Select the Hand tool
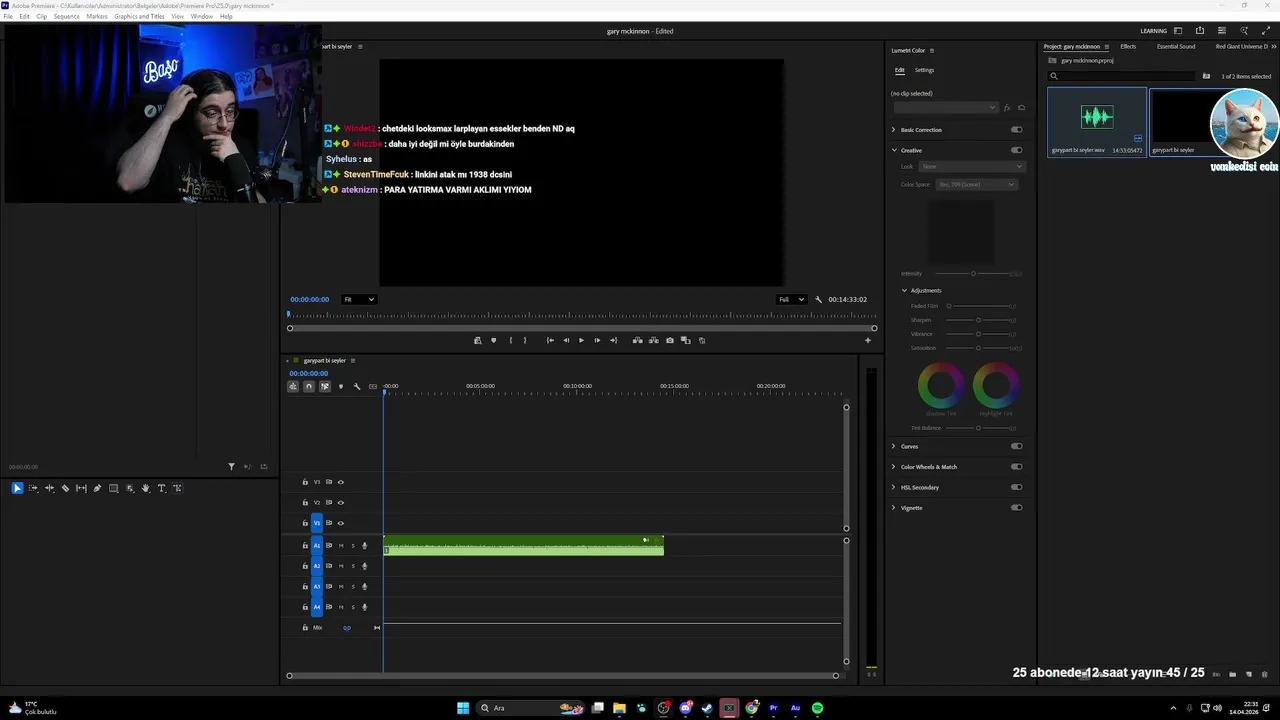1280x720 pixels. tap(145, 488)
